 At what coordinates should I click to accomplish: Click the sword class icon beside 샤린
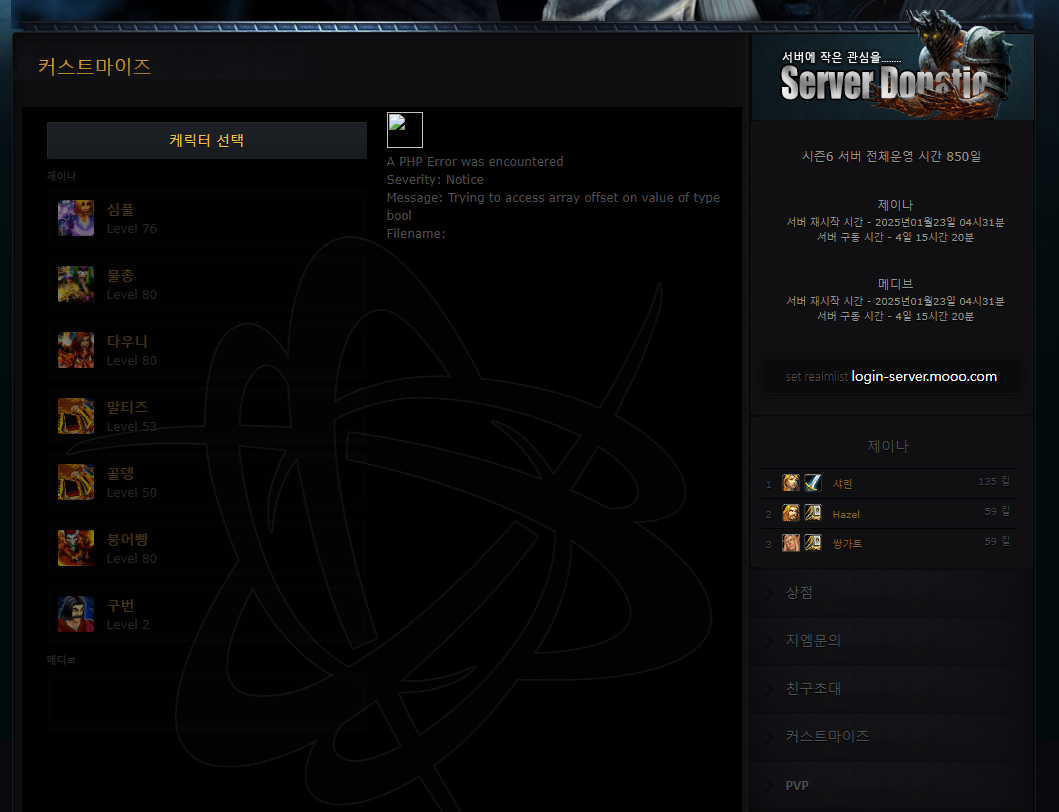click(x=813, y=482)
